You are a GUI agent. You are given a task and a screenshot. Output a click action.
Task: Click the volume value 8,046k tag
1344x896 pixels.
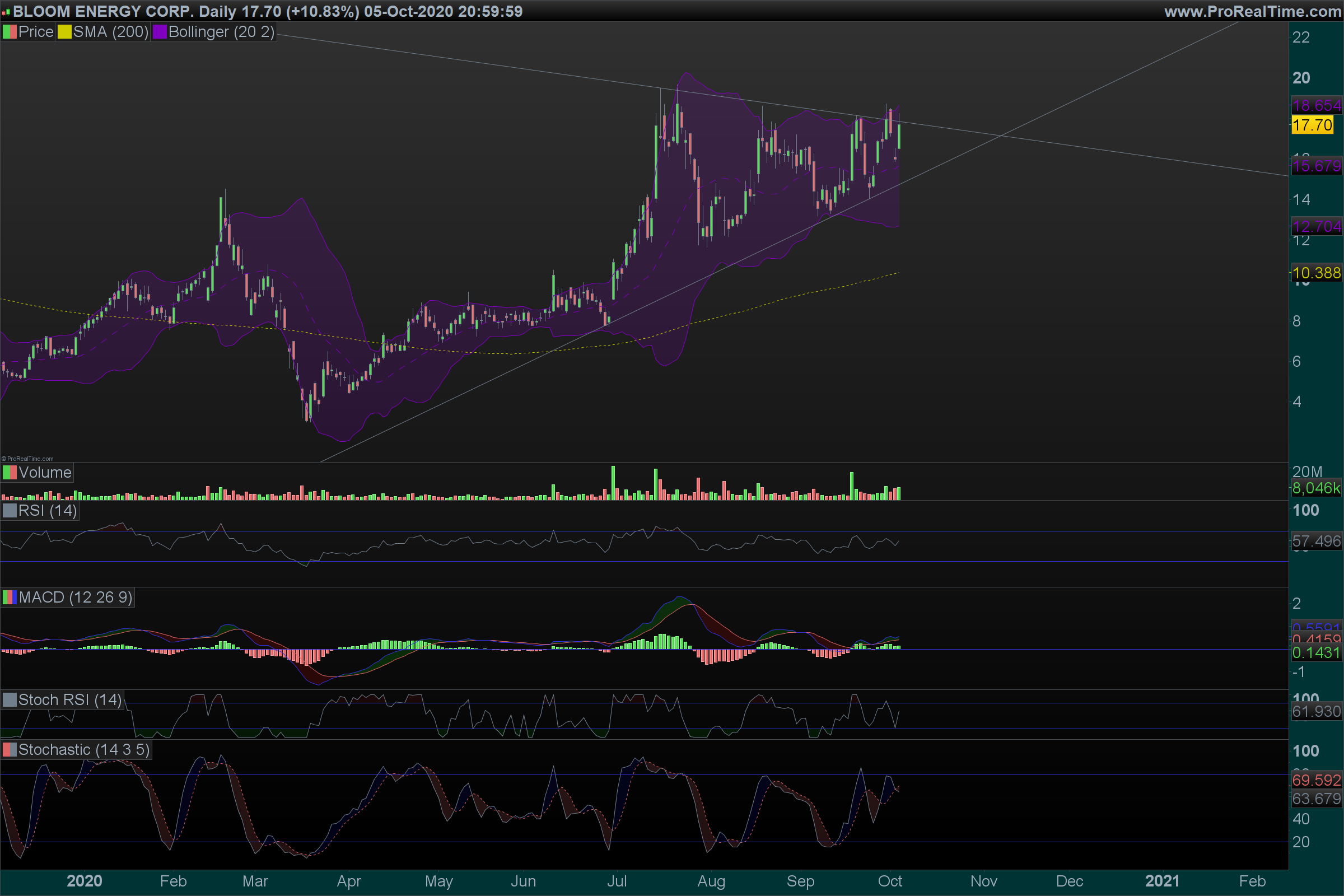click(1316, 488)
